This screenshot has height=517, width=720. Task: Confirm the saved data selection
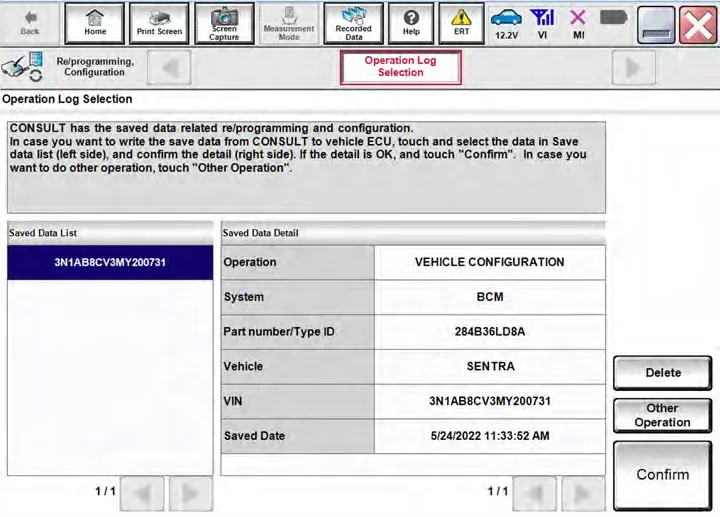(663, 475)
